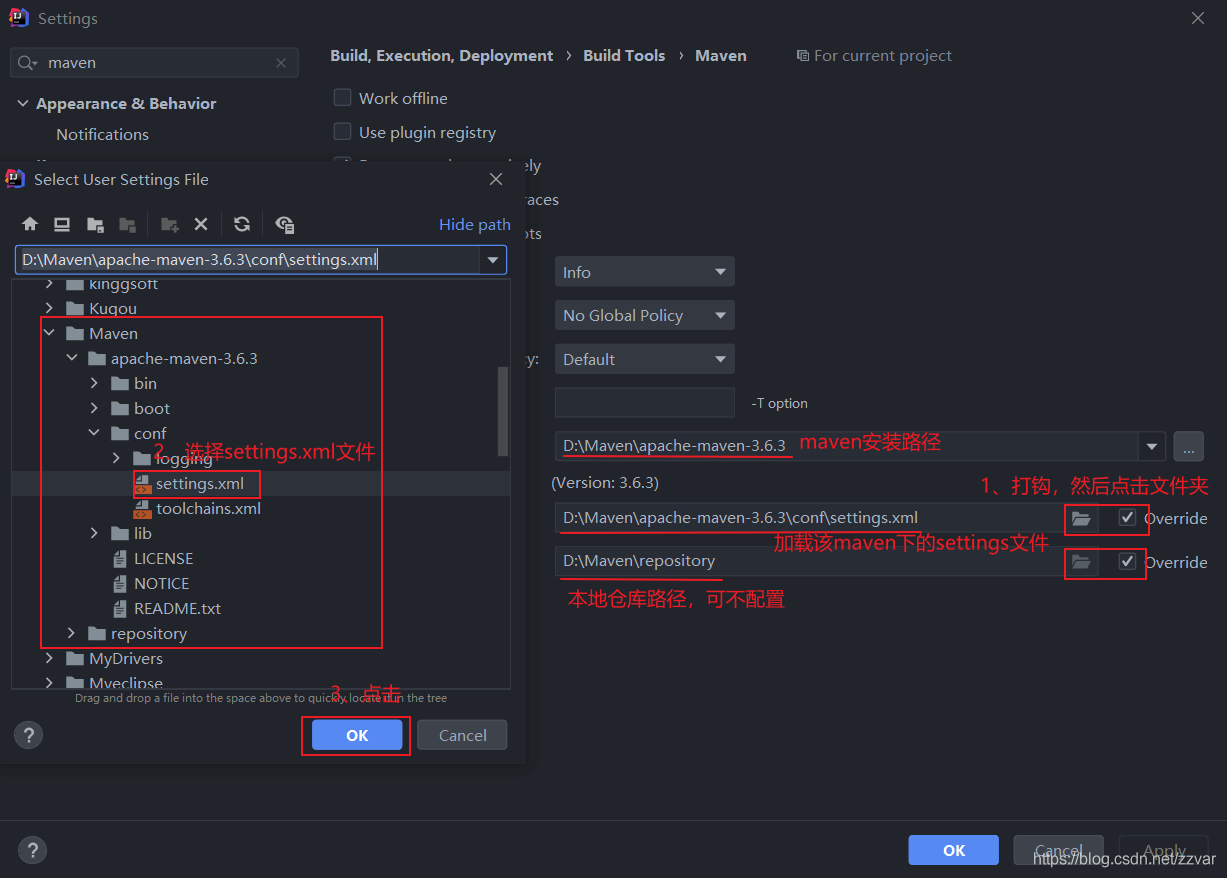Viewport: 1227px width, 878px height.
Task: Click the Maven home browse button
Action: coord(1188,446)
